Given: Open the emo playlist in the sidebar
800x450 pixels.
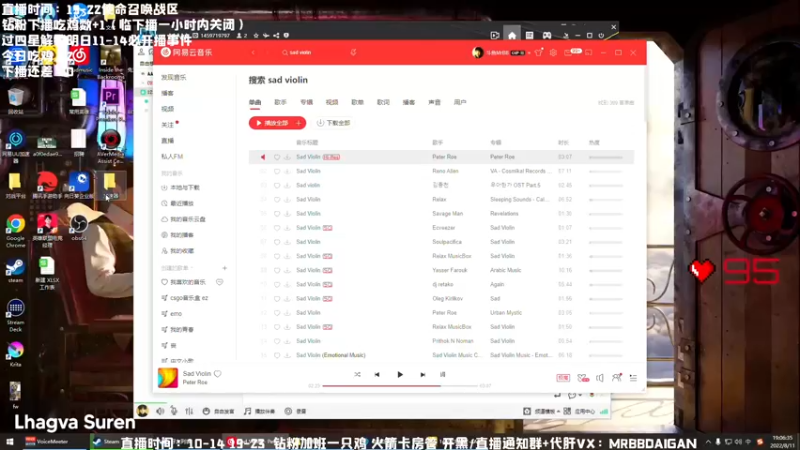Looking at the screenshot, I should (171, 314).
